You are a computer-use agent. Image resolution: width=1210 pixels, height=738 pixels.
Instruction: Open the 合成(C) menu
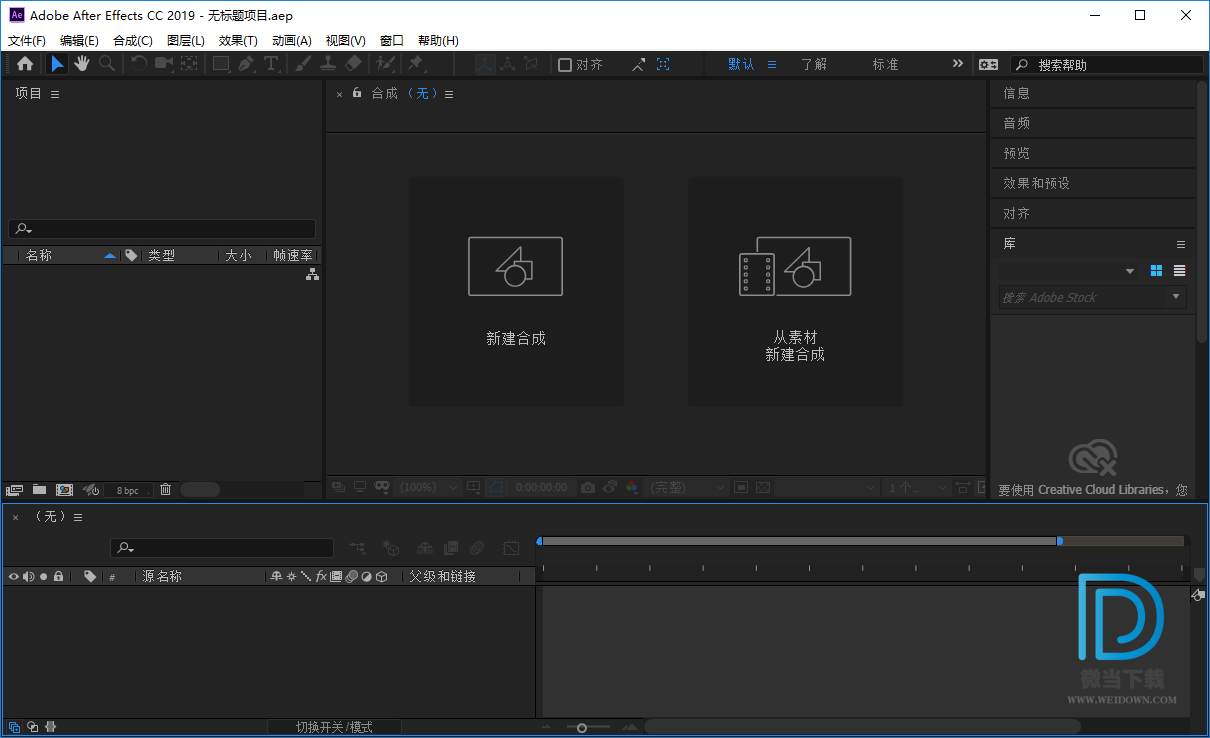pyautogui.click(x=133, y=41)
